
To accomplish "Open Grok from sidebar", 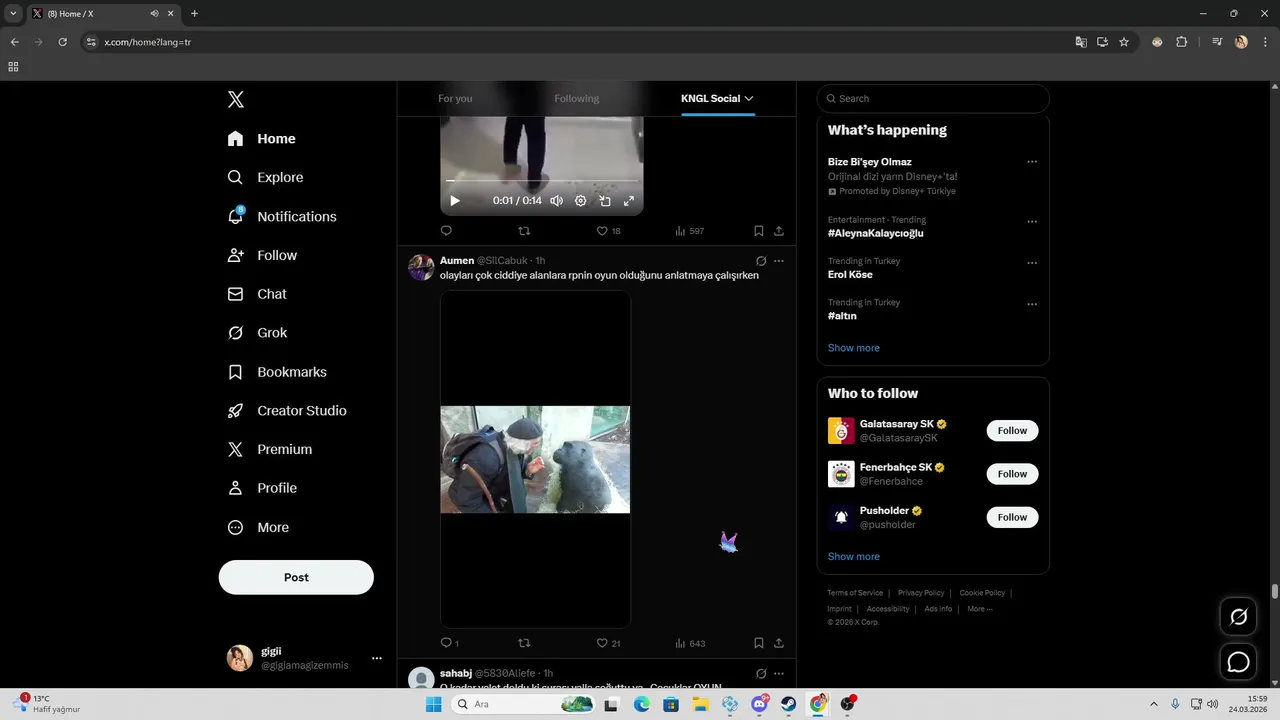I will [257, 333].
